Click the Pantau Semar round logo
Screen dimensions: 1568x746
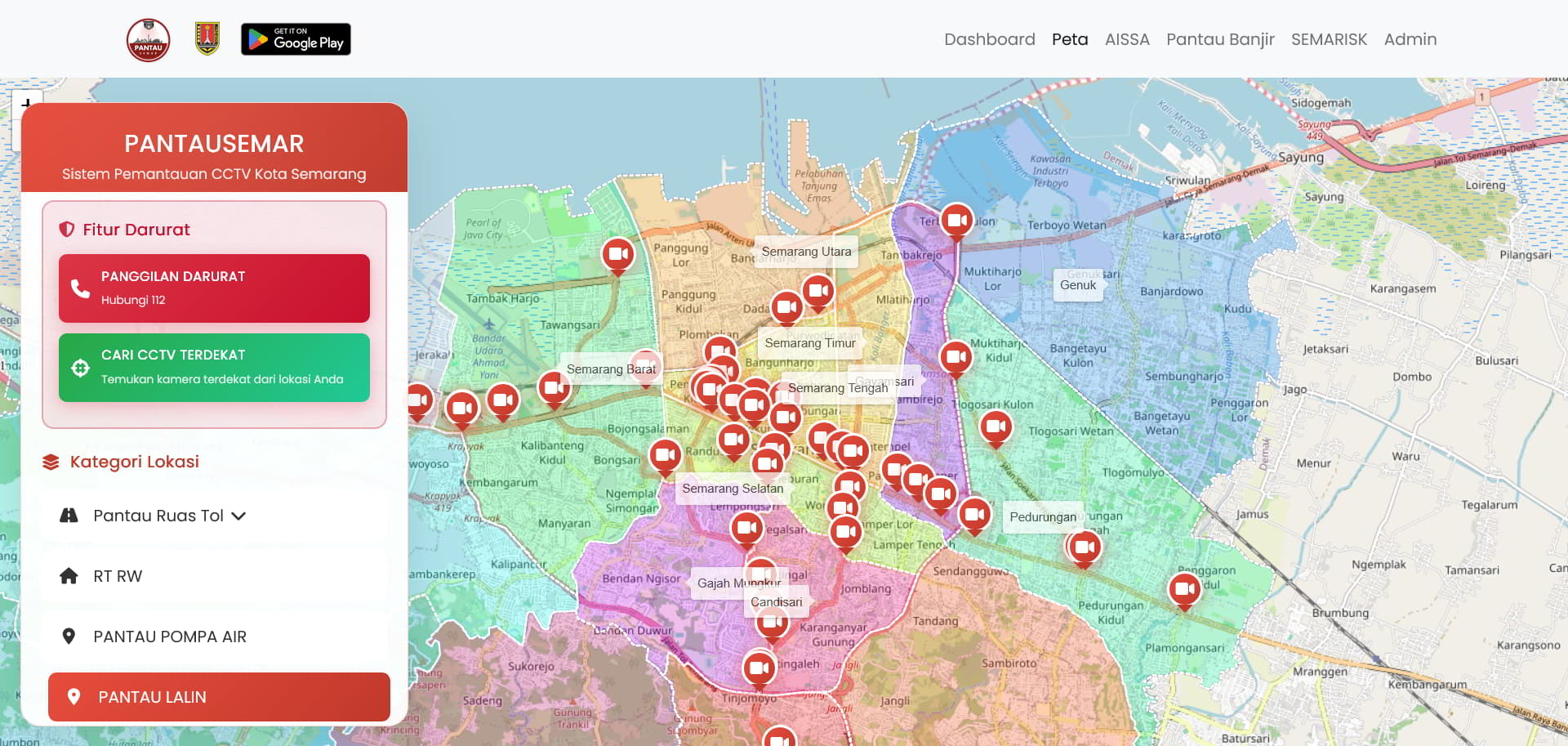[x=148, y=39]
